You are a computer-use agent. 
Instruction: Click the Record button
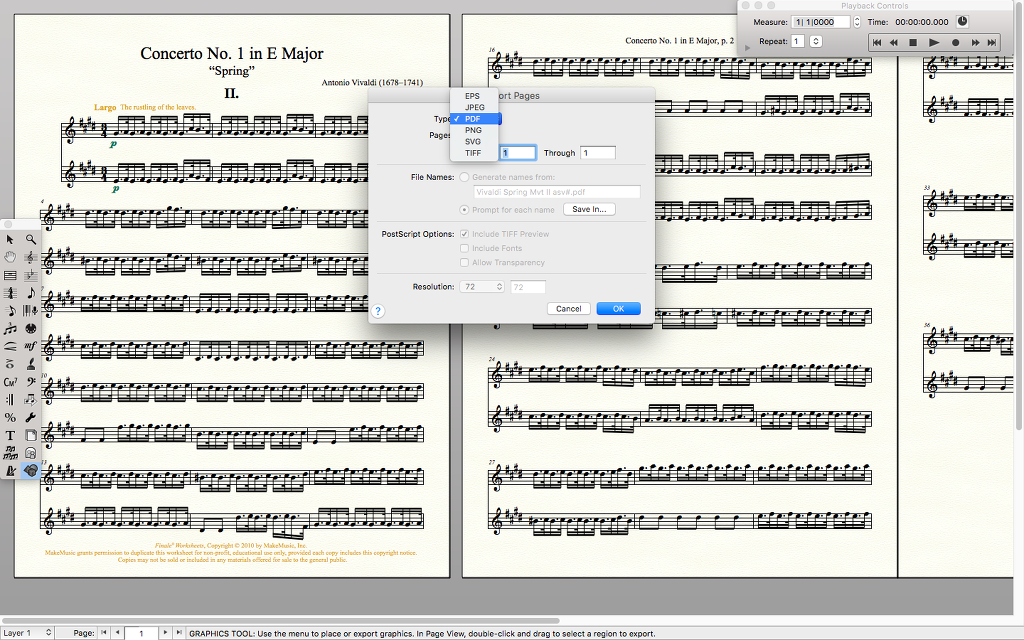tap(955, 42)
